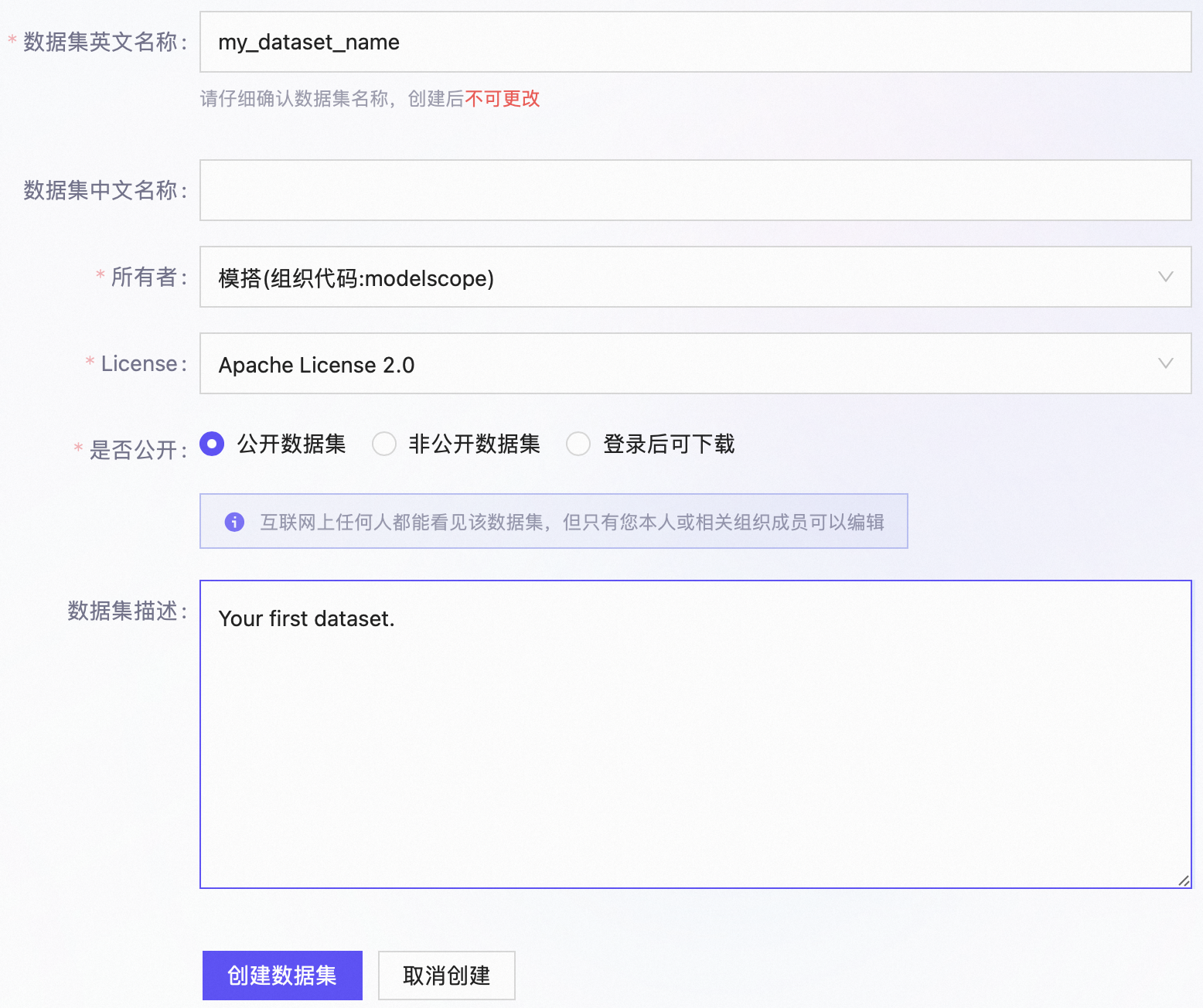Click the info icon in the visibility notice
Image resolution: width=1203 pixels, height=1008 pixels.
point(234,522)
